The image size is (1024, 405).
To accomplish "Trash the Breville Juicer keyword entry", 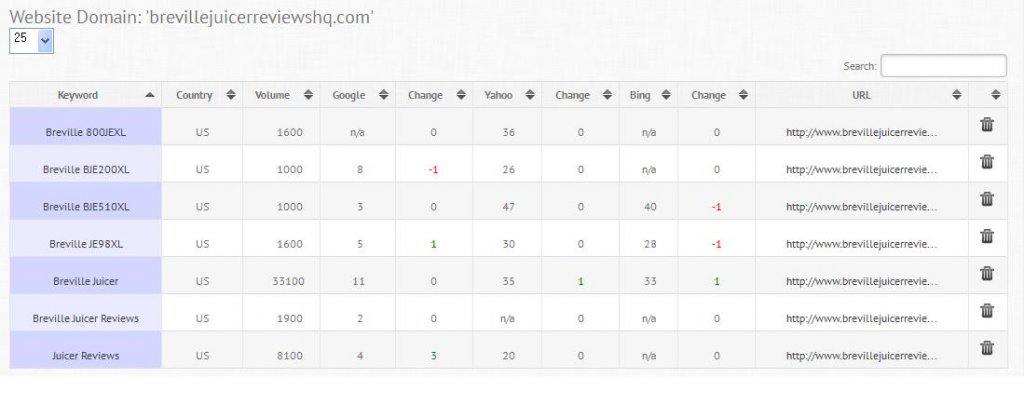I will [987, 273].
